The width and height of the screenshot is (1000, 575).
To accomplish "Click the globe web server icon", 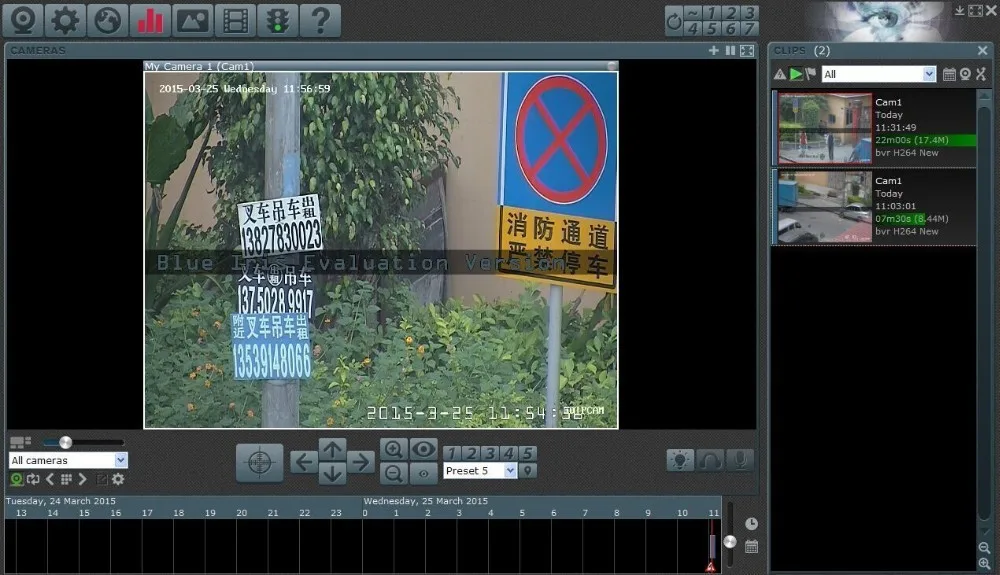I will (x=108, y=20).
